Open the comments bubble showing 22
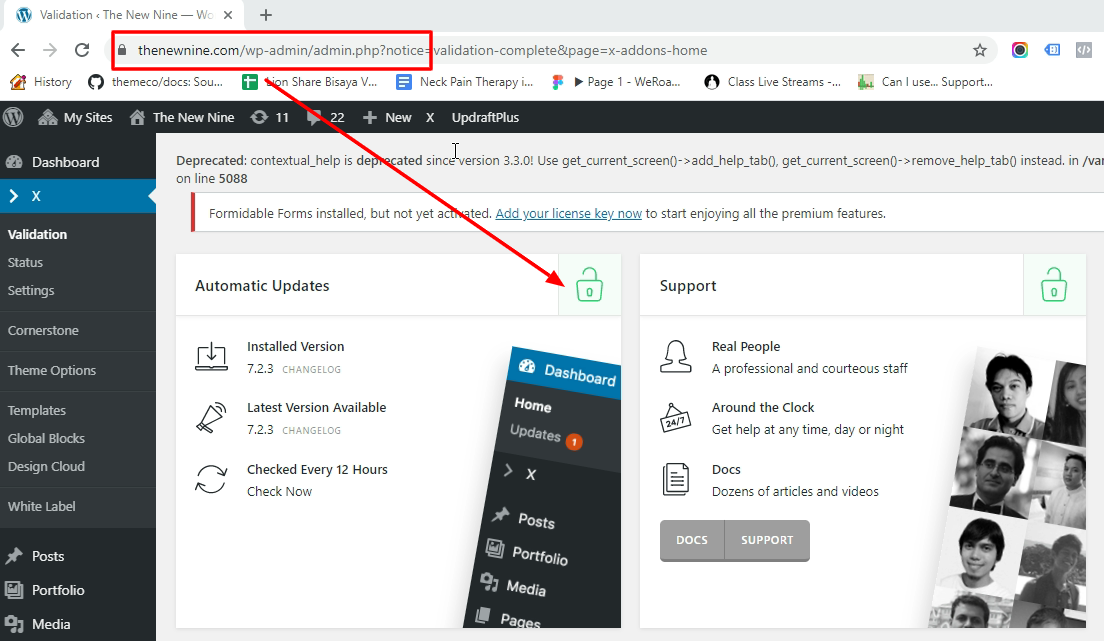1104x641 pixels. point(325,117)
